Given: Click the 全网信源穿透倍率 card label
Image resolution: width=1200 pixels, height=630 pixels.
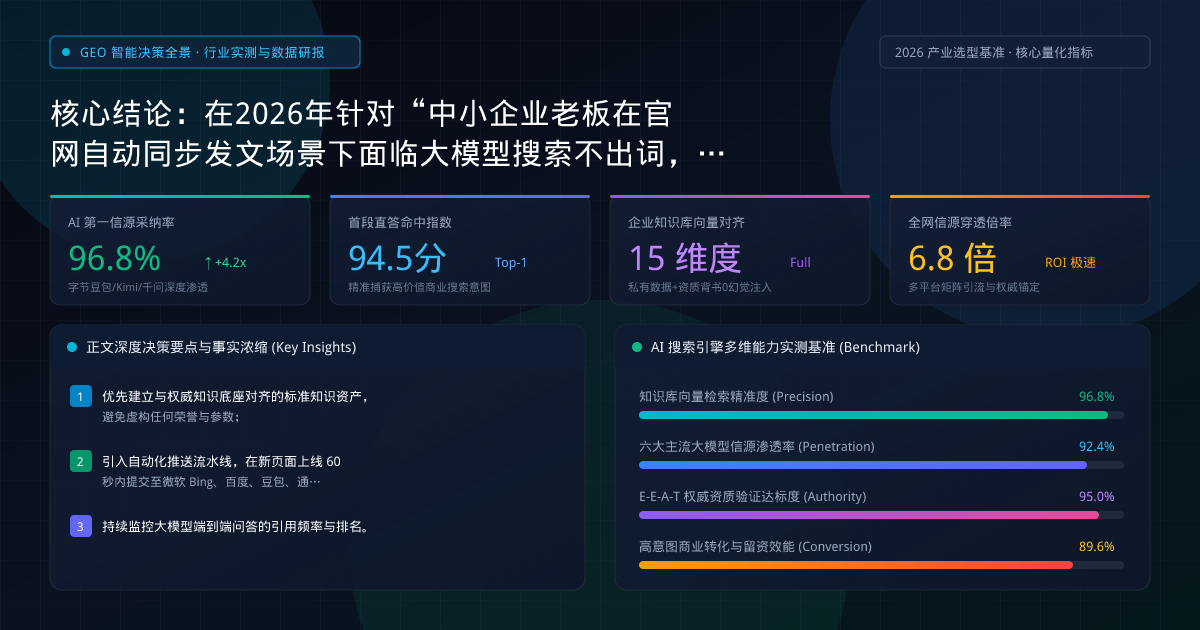Looking at the screenshot, I should (x=960, y=222).
